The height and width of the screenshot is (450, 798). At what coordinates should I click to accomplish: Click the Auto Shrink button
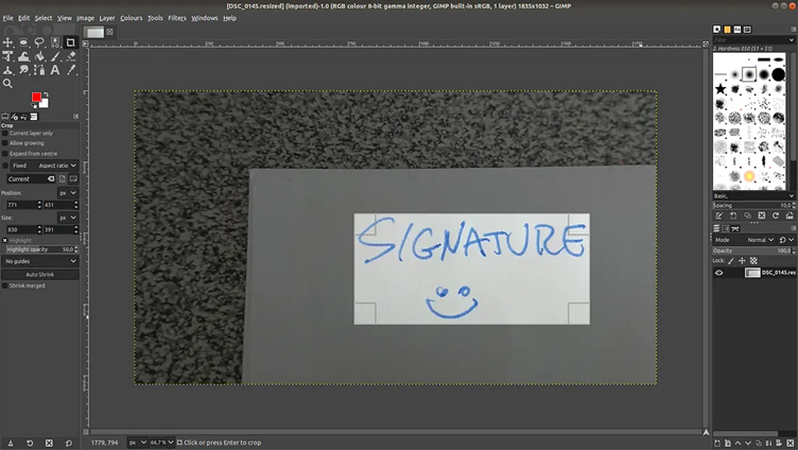click(40, 274)
